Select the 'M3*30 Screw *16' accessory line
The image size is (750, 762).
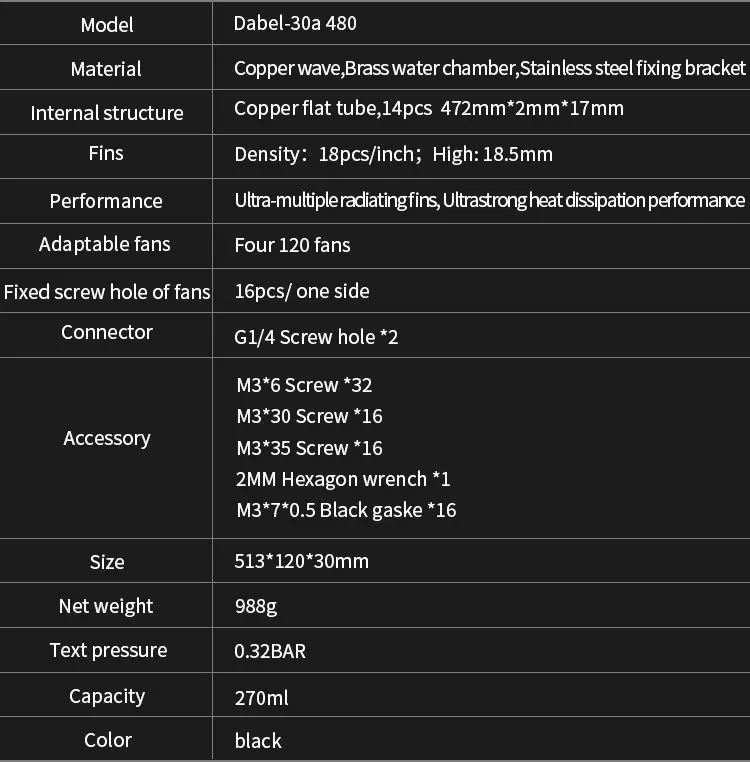pos(310,416)
